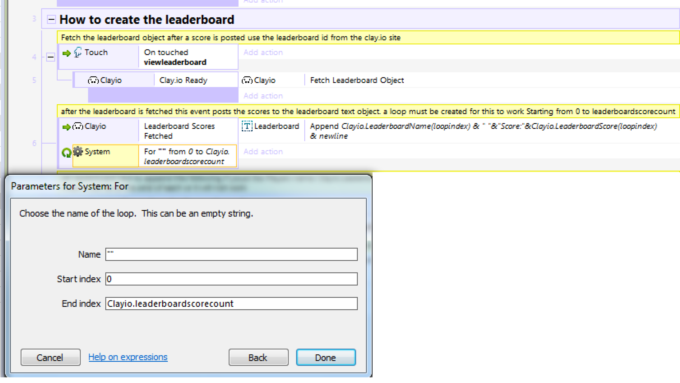
Task: Click the Cancel button
Action: pos(50,357)
